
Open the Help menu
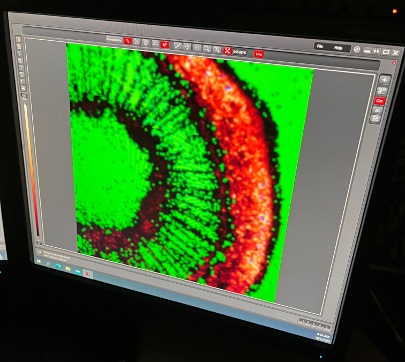(x=338, y=48)
